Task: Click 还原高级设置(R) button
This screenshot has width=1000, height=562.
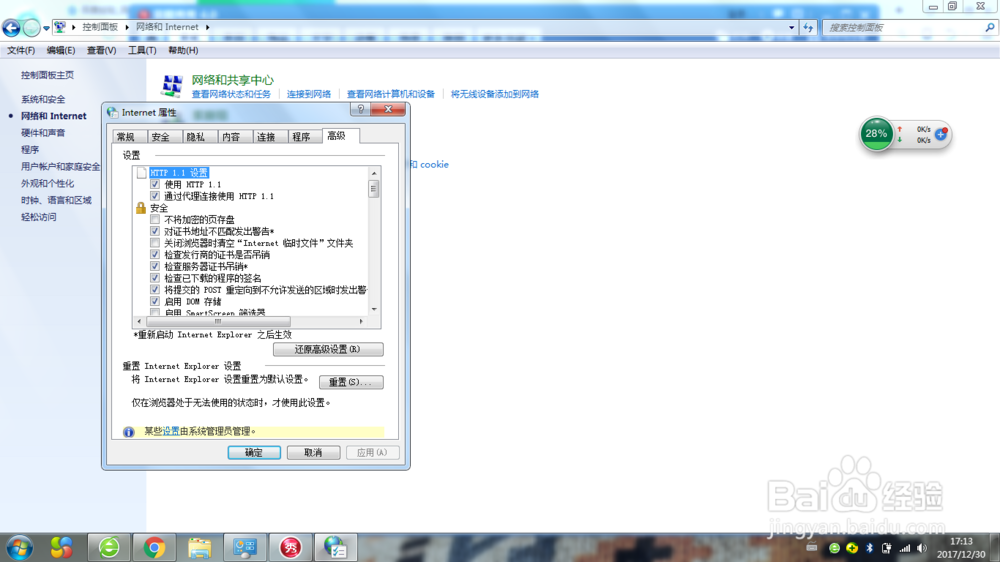Action: pos(328,350)
